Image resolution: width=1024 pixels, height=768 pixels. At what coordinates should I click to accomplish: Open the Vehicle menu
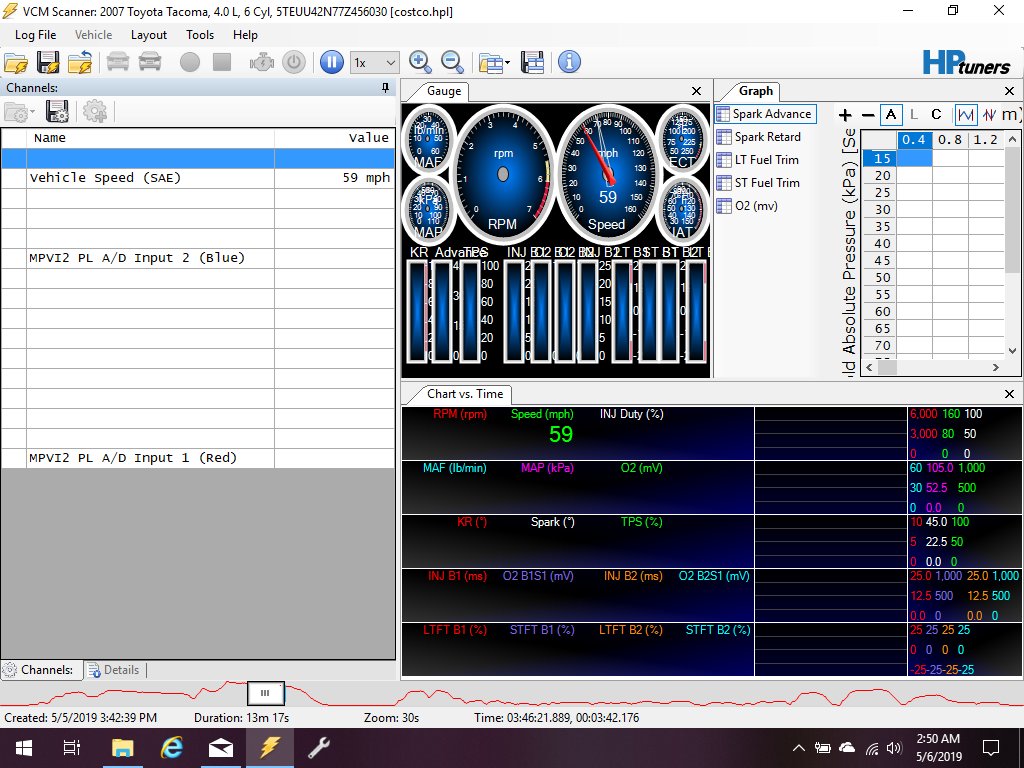tap(93, 35)
